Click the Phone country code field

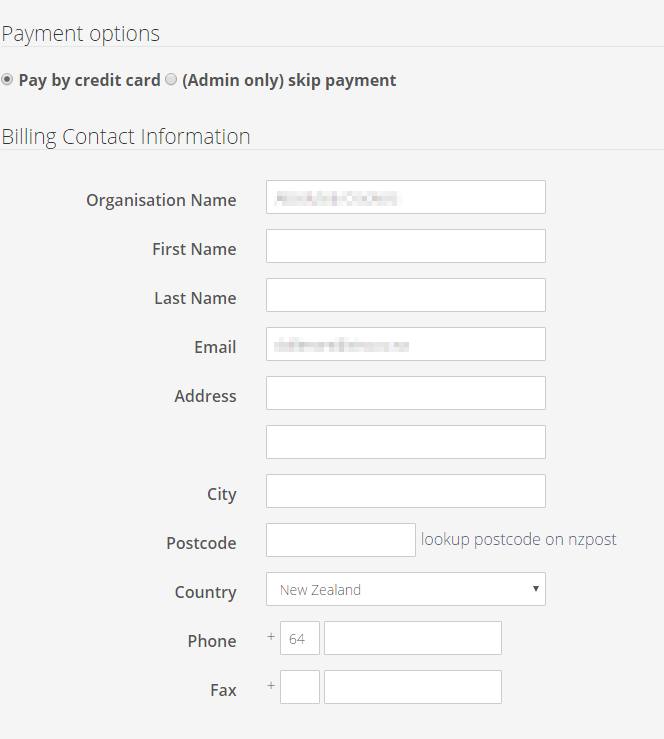point(300,639)
